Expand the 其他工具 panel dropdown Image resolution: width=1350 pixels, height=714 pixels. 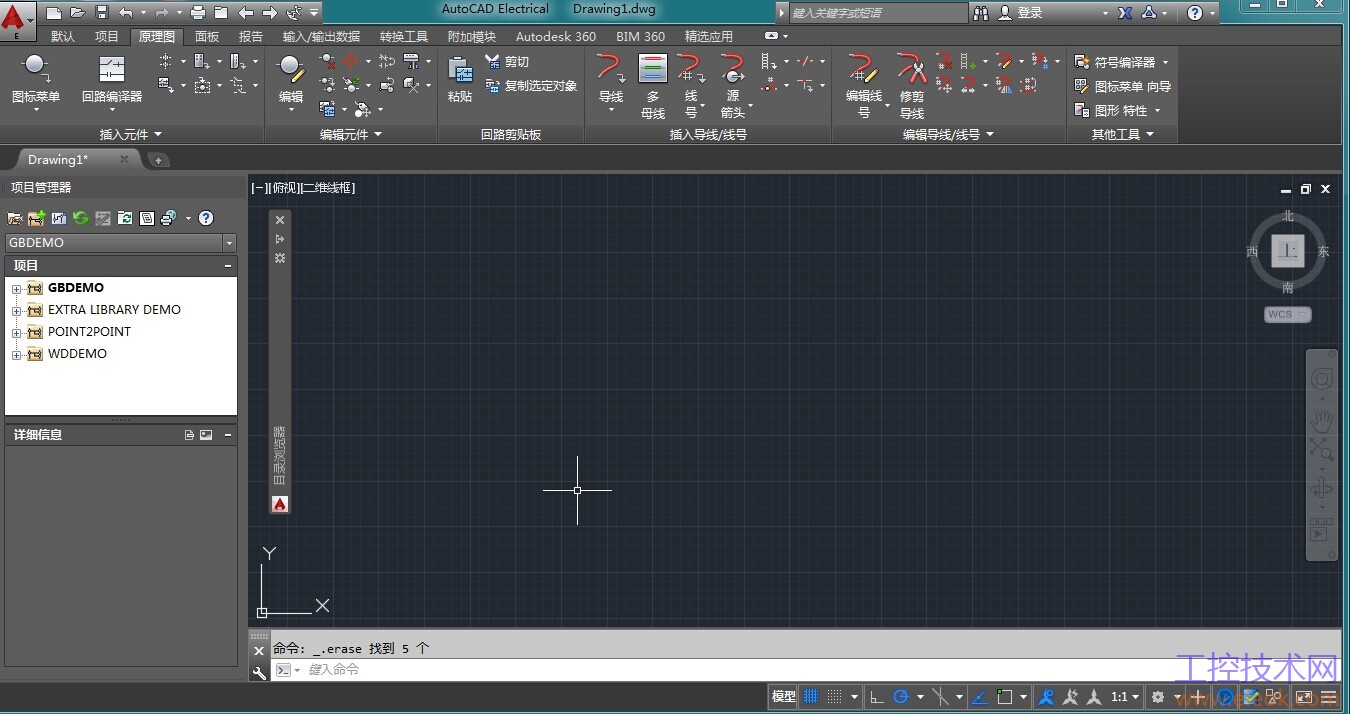pos(1122,134)
